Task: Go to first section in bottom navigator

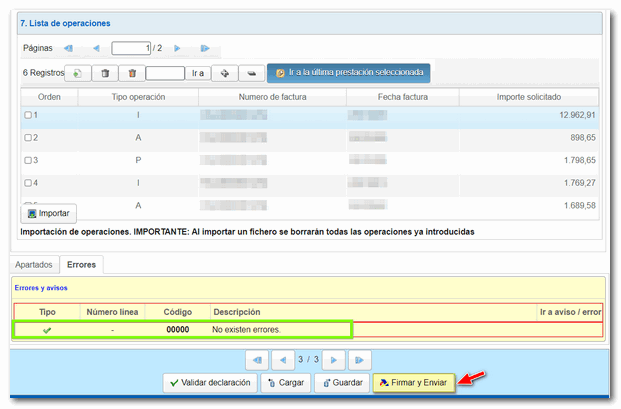Action: pos(258,359)
